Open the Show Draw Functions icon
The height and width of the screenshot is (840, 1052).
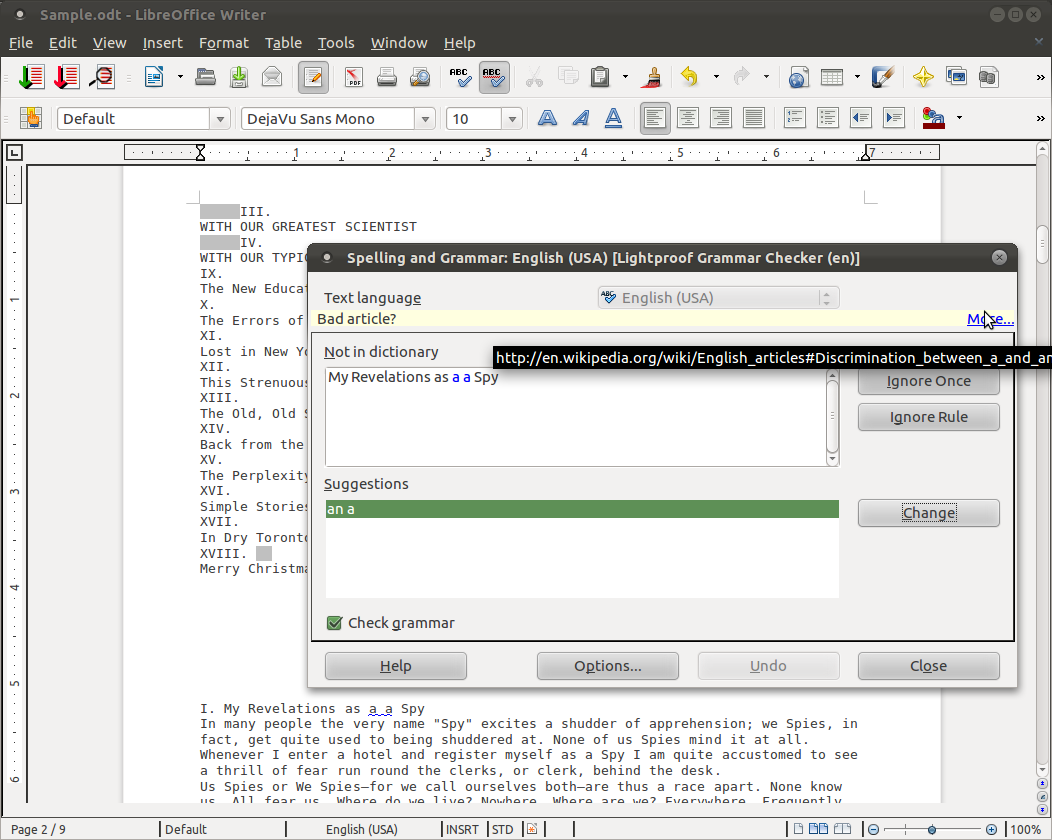883,77
